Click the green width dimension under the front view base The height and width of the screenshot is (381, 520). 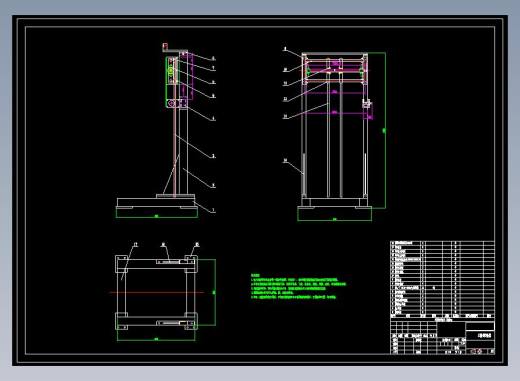pyautogui.click(x=334, y=219)
